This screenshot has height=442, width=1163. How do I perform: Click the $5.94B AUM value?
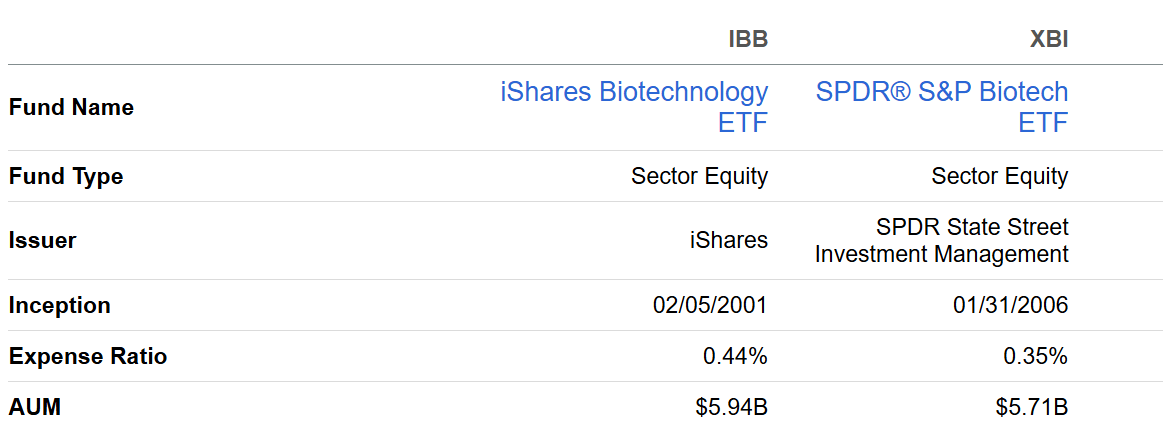click(x=731, y=407)
